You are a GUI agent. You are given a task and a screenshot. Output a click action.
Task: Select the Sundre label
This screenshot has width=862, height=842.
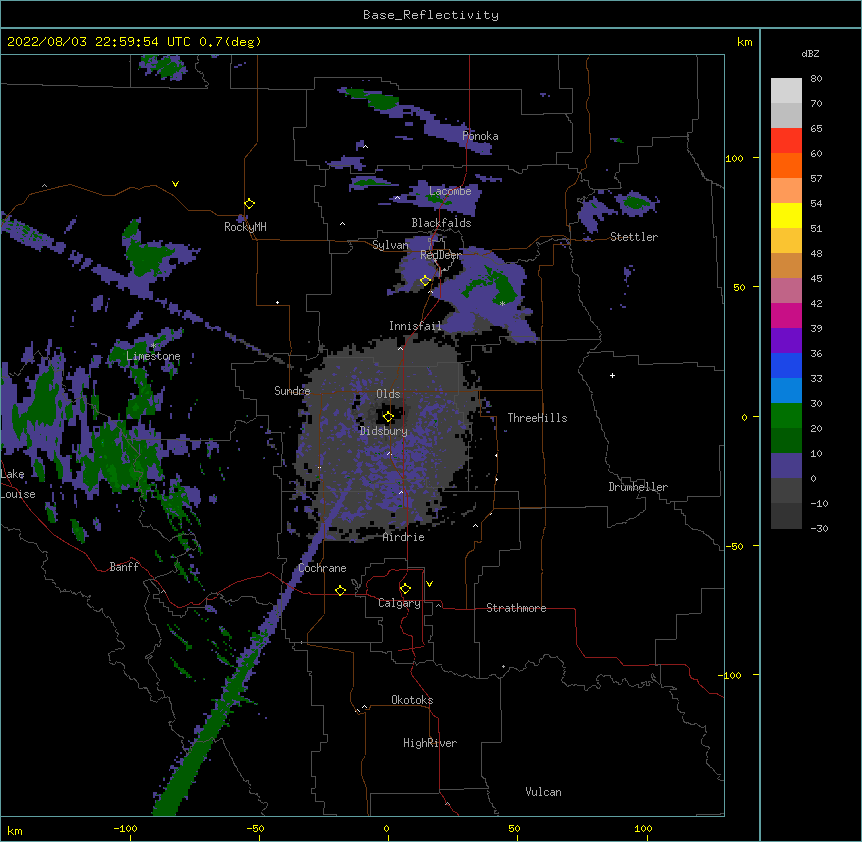click(292, 391)
